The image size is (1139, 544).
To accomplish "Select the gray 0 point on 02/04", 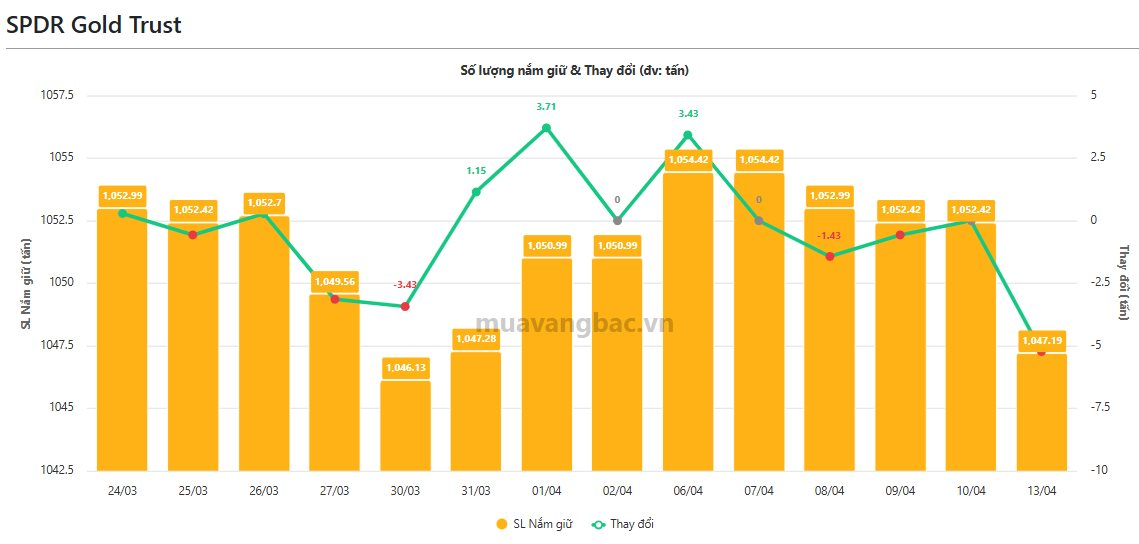I will [x=617, y=220].
